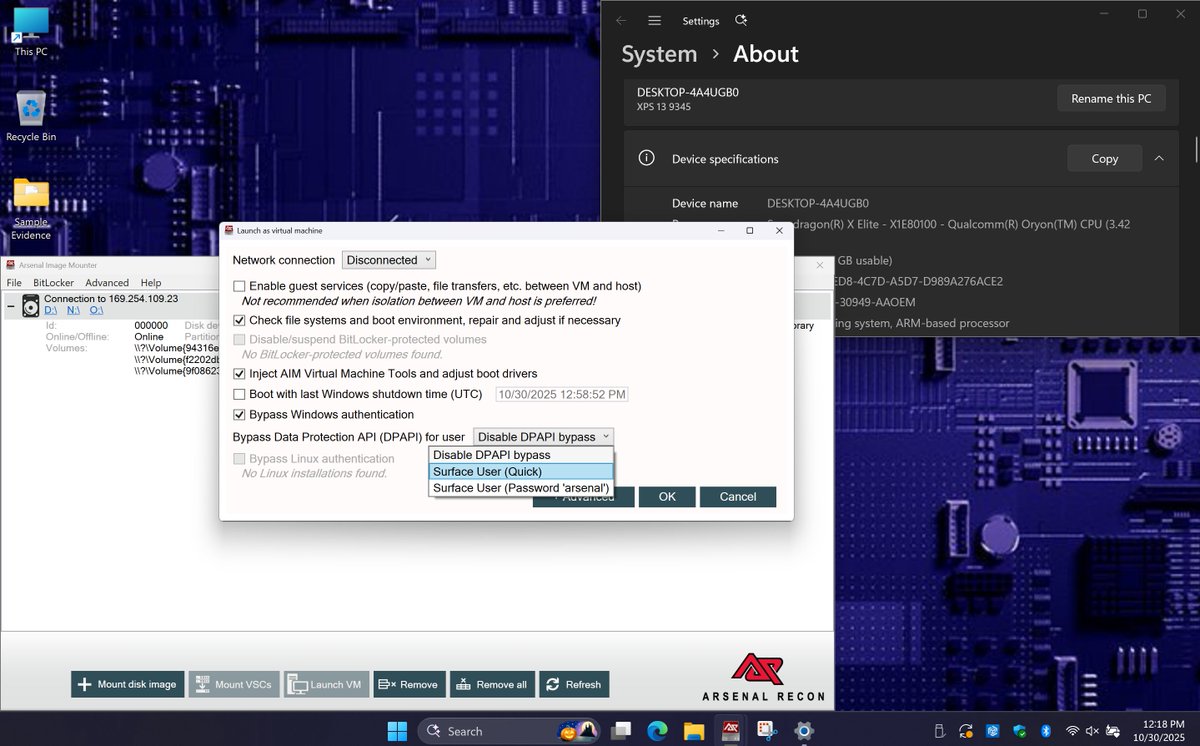Open the Windows Start menu
The height and width of the screenshot is (746, 1200).
(397, 730)
